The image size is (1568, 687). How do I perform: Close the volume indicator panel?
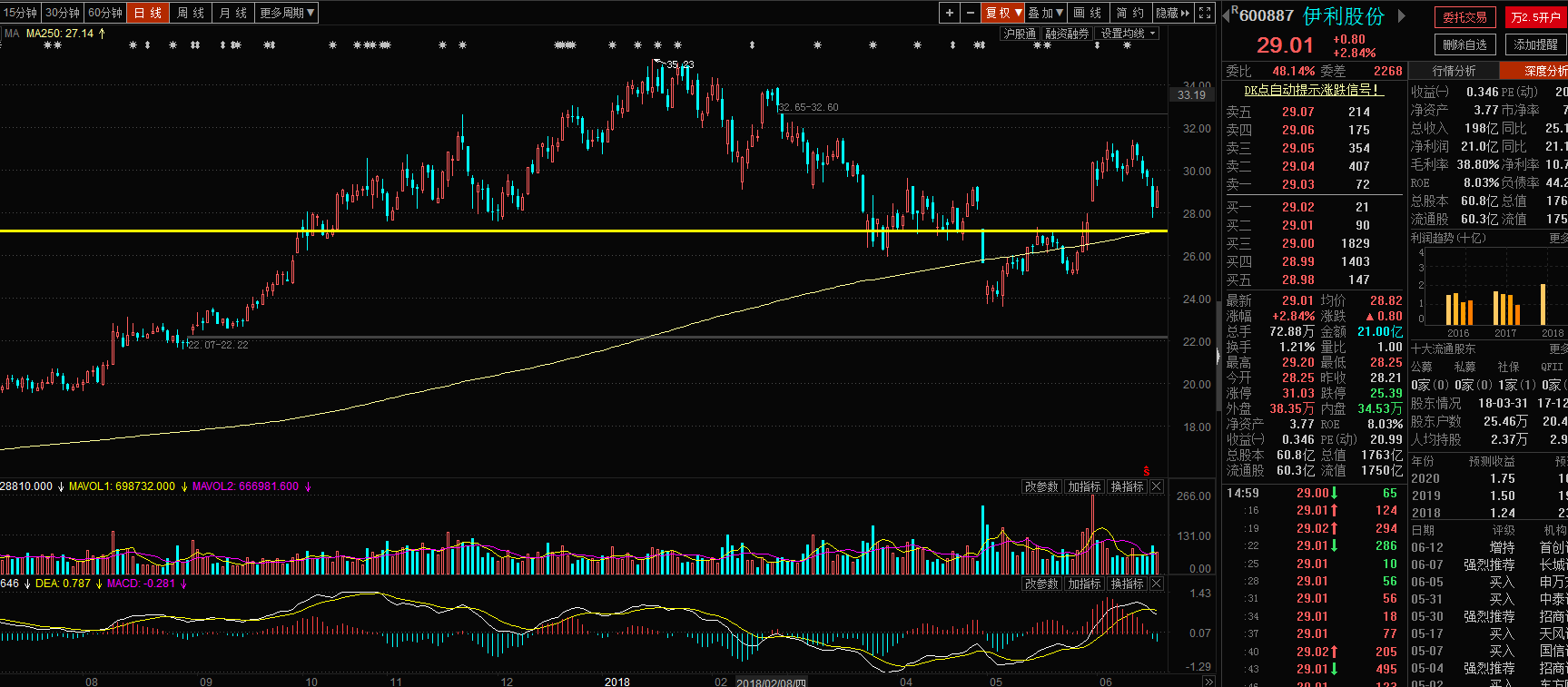1157,487
